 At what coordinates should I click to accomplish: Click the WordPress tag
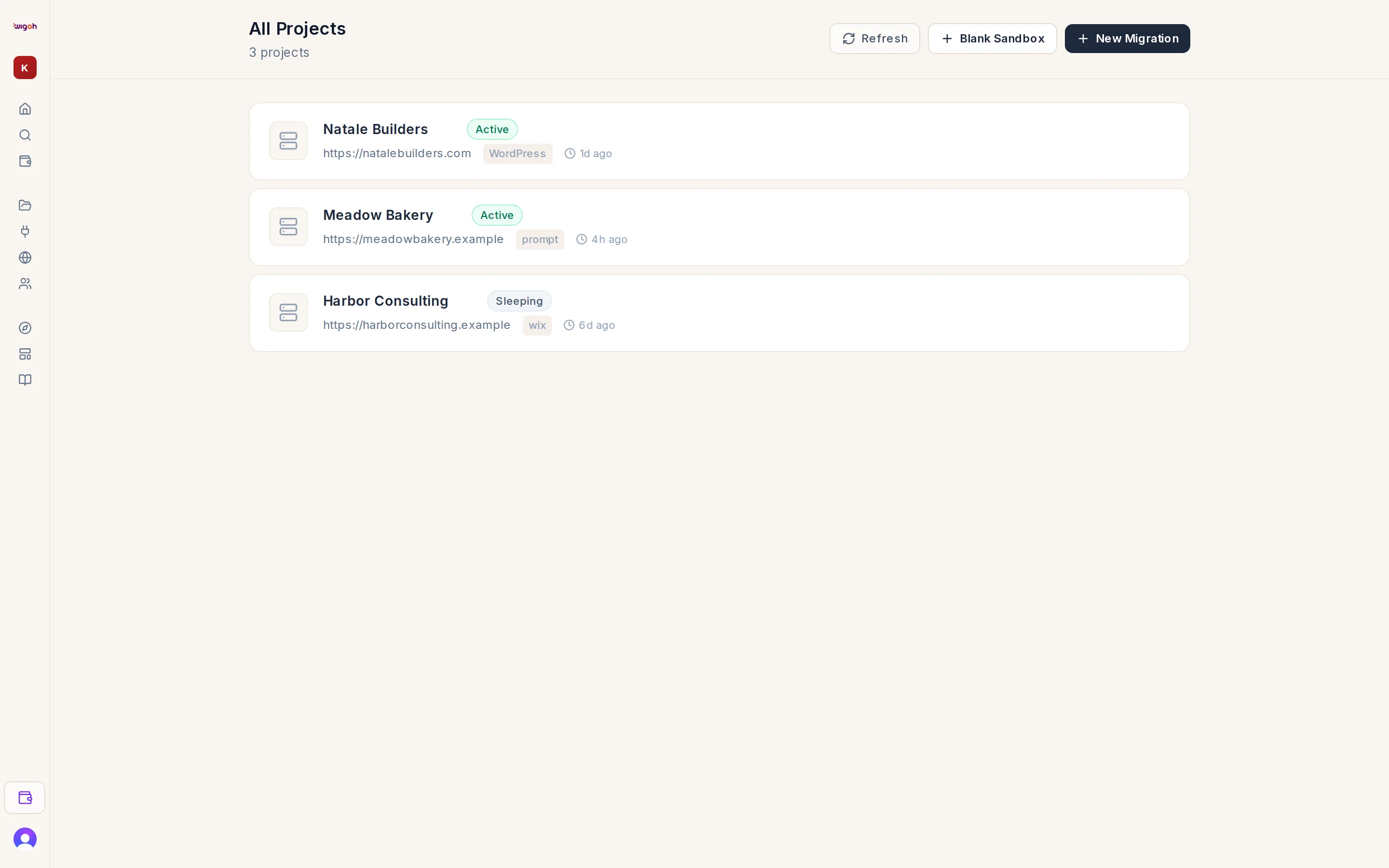pyautogui.click(x=517, y=154)
